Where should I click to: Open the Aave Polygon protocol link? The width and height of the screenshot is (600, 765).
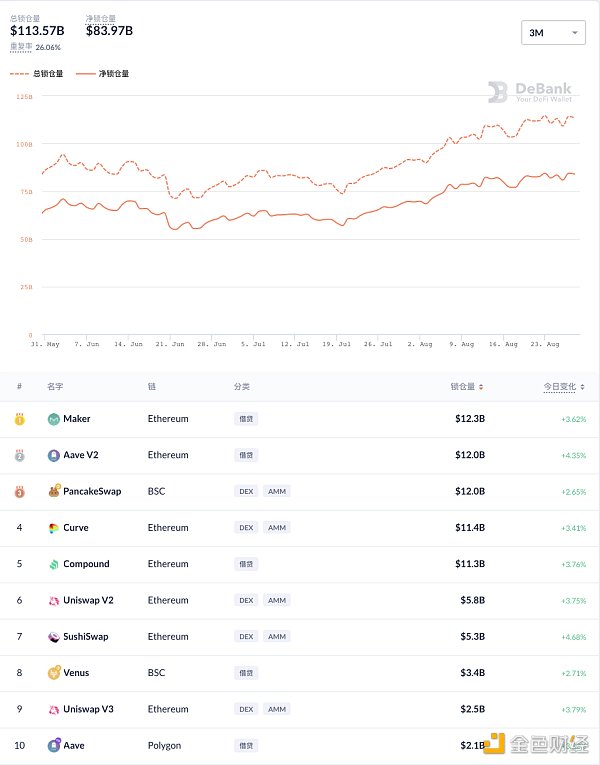(74, 745)
